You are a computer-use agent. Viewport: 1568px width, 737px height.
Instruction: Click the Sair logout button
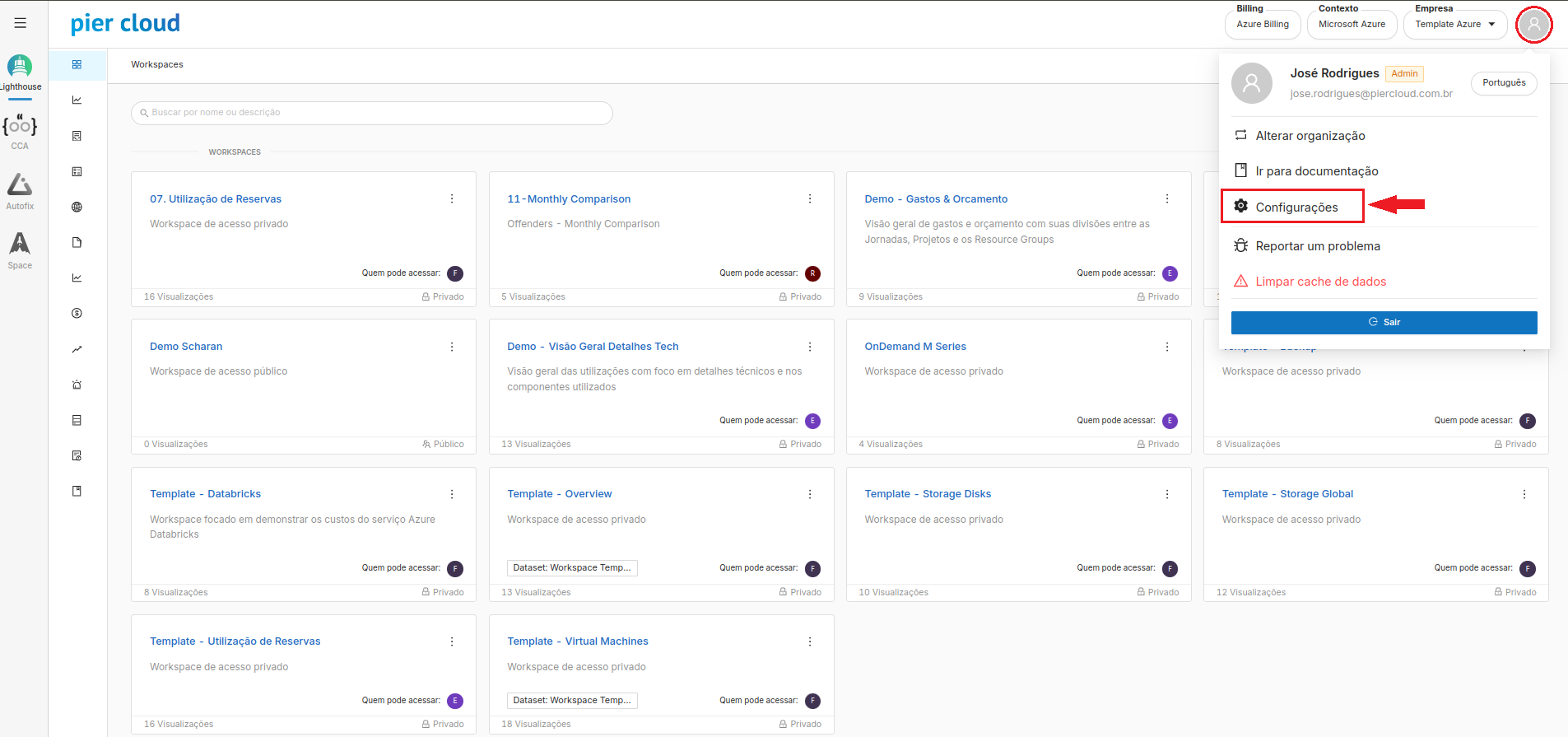coord(1384,323)
